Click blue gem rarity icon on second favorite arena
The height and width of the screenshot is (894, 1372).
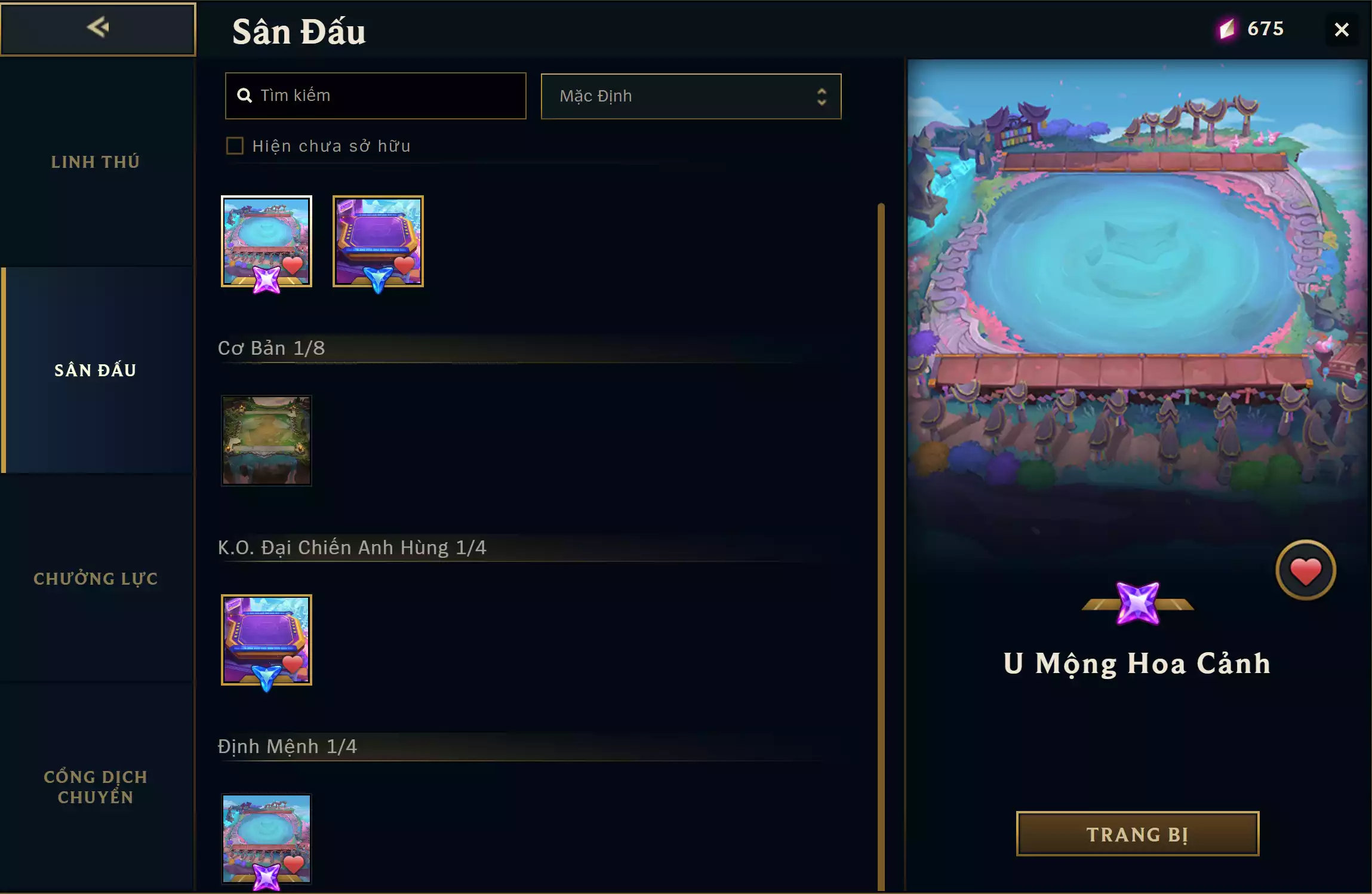click(378, 279)
